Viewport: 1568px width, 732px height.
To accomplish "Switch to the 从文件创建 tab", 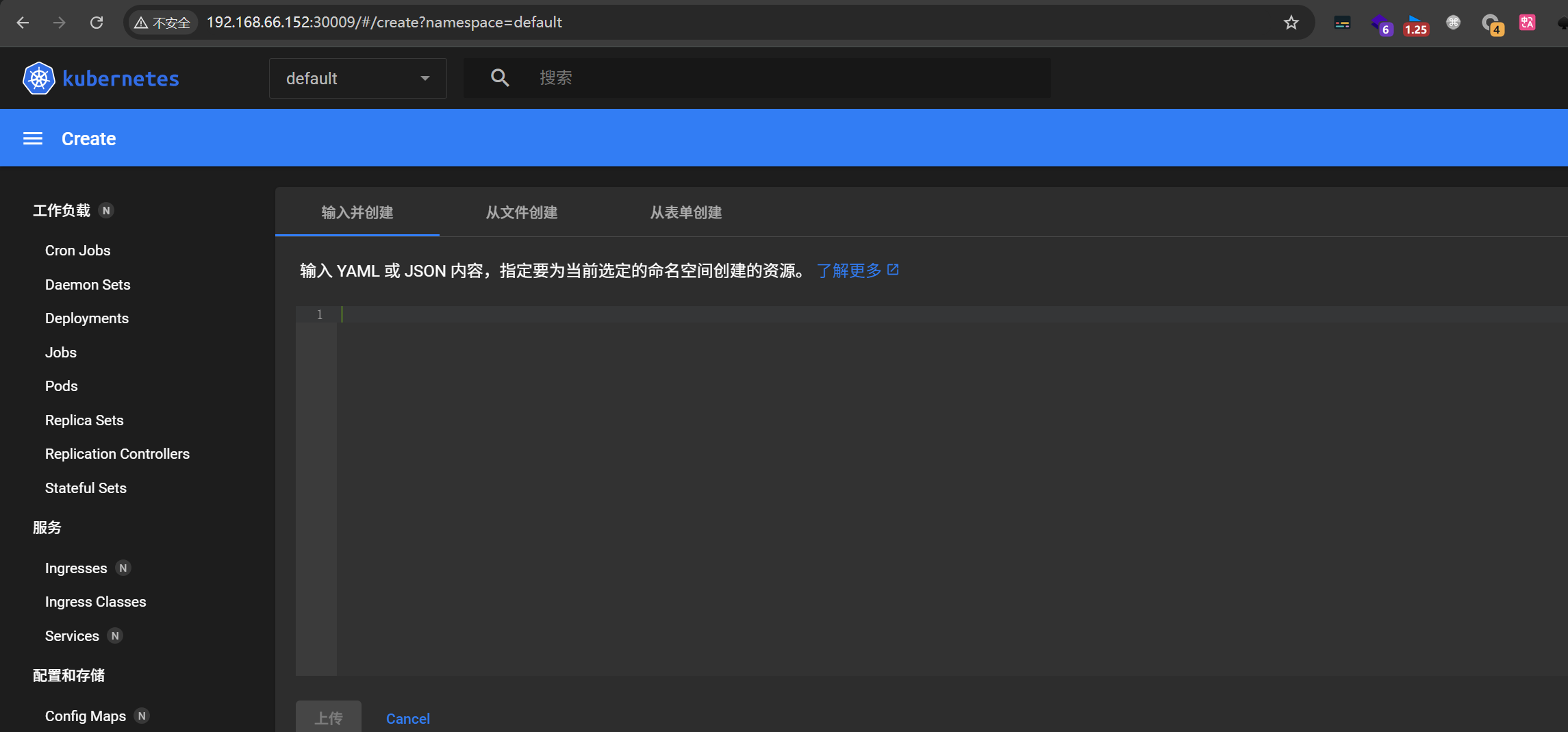I will (x=521, y=212).
